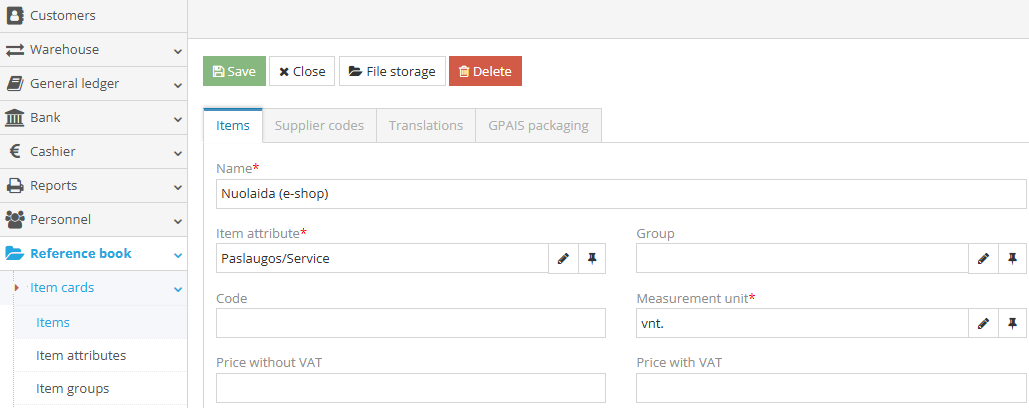Delete the item with red Delete button
This screenshot has width=1029, height=408.
(485, 71)
